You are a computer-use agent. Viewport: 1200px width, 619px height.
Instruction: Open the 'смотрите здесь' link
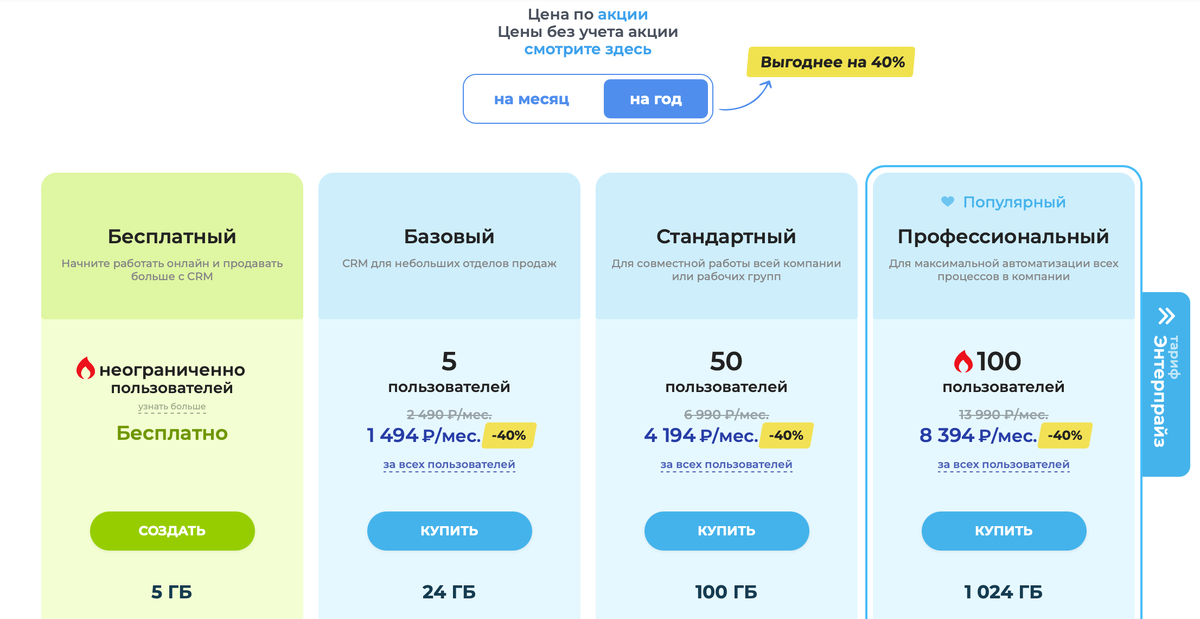point(587,48)
